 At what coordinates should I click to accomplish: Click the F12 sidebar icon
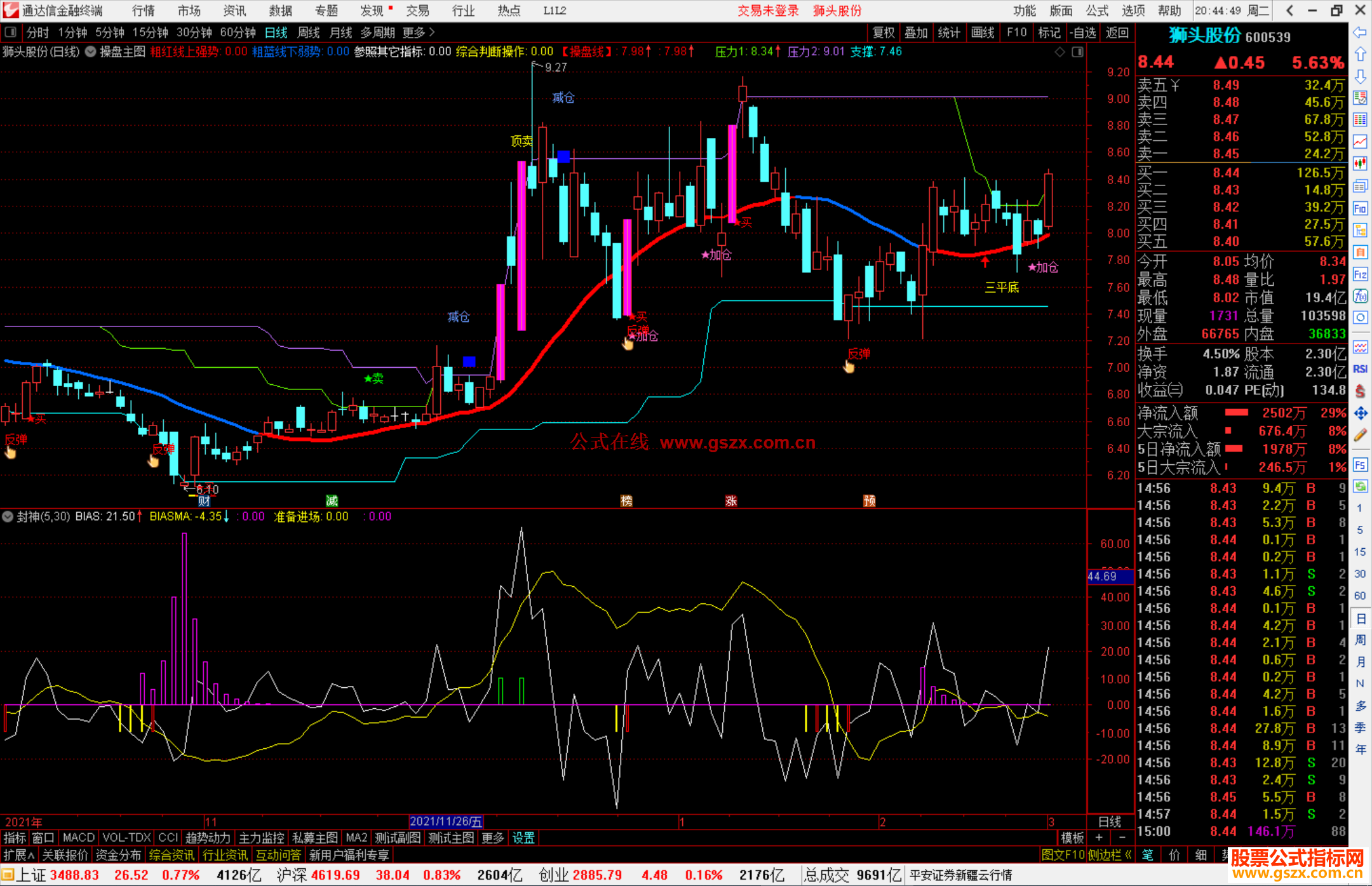click(x=1360, y=274)
